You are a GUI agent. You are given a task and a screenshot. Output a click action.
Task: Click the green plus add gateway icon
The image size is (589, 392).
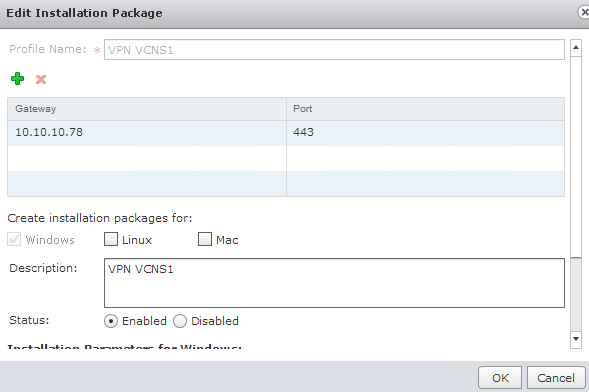click(x=18, y=79)
